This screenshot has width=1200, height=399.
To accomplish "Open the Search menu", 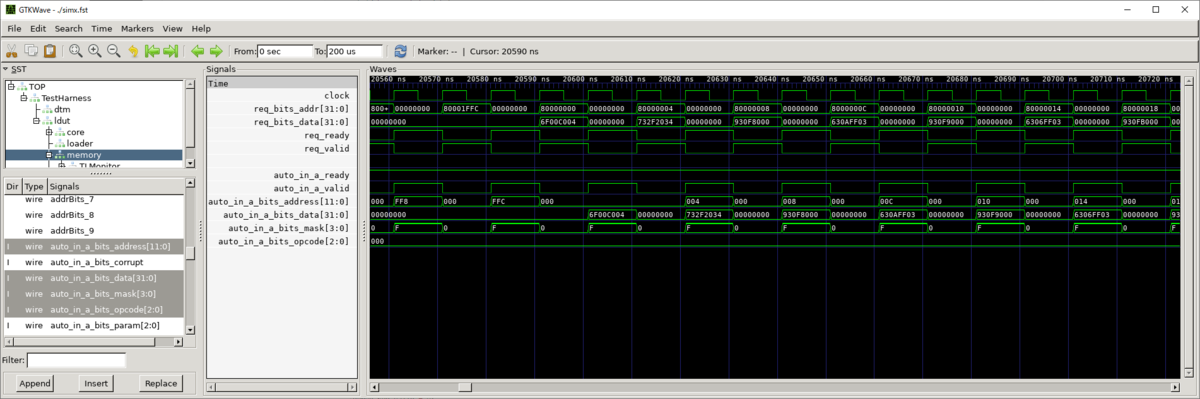I will point(69,29).
